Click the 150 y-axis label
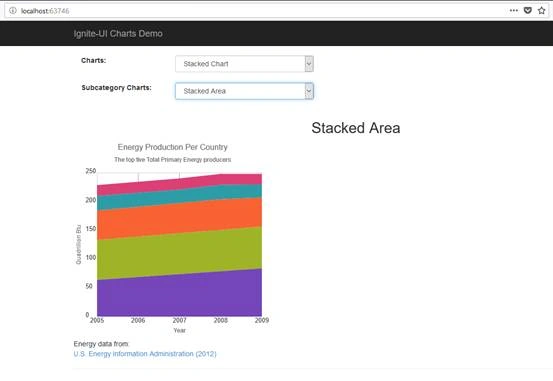The image size is (553, 381). pyautogui.click(x=91, y=229)
